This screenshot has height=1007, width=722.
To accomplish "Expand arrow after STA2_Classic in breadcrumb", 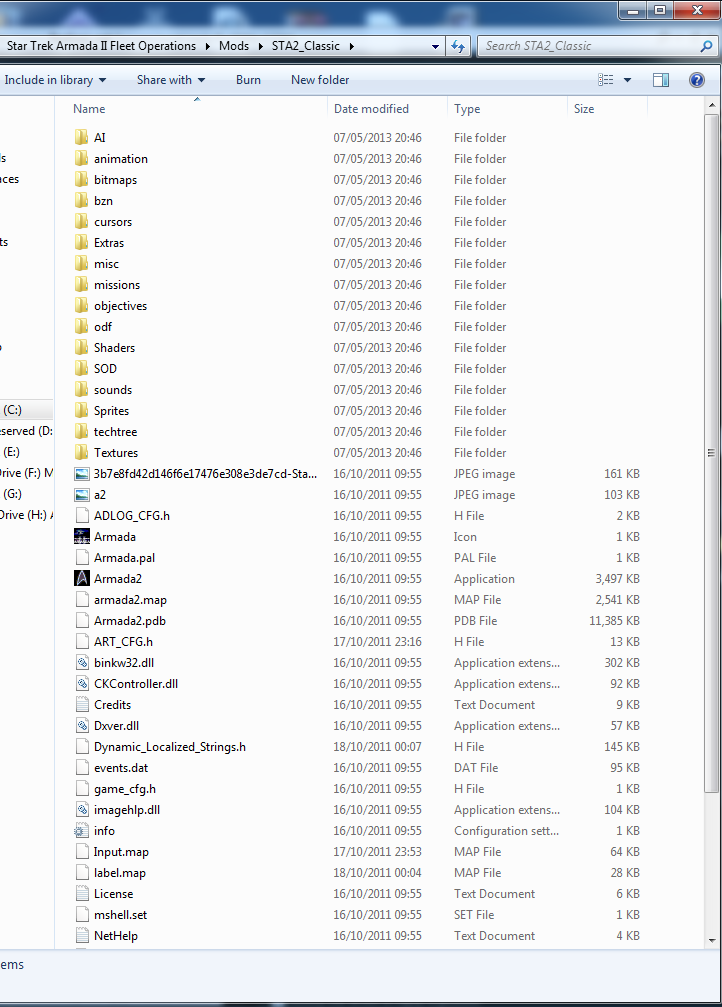I will 351,46.
